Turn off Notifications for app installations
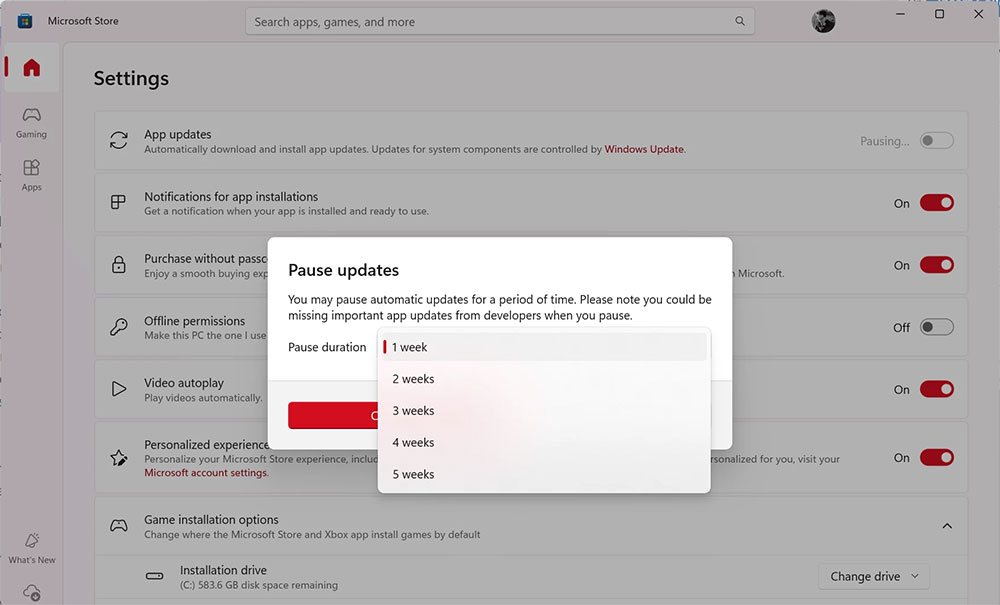The height and width of the screenshot is (605, 1000). pos(936,202)
